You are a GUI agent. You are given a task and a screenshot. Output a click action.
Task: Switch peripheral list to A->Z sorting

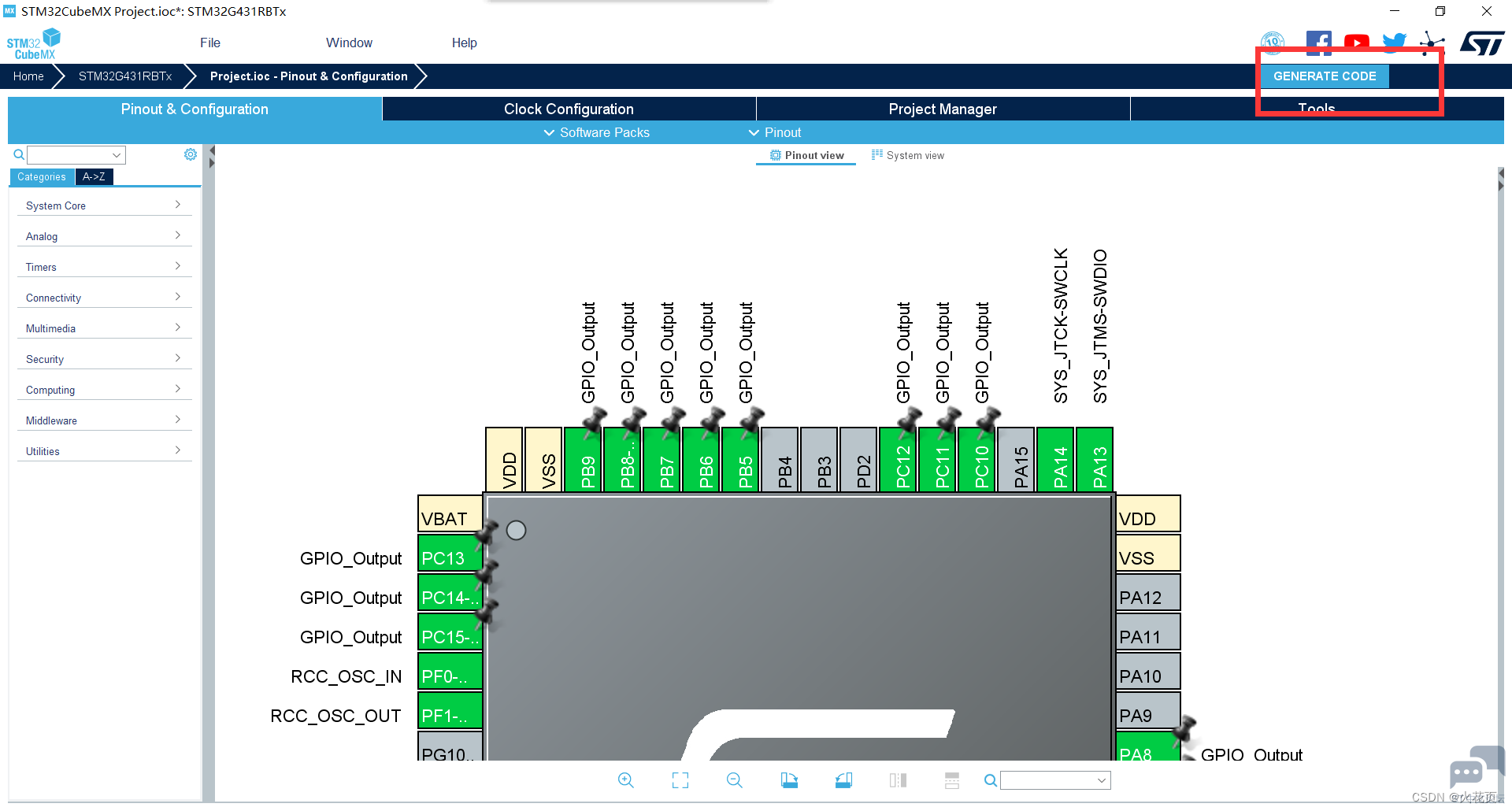(94, 177)
